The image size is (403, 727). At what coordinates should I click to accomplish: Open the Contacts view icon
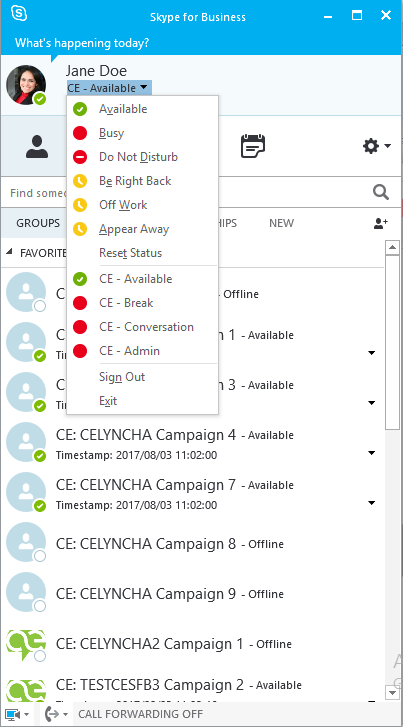coord(37,147)
